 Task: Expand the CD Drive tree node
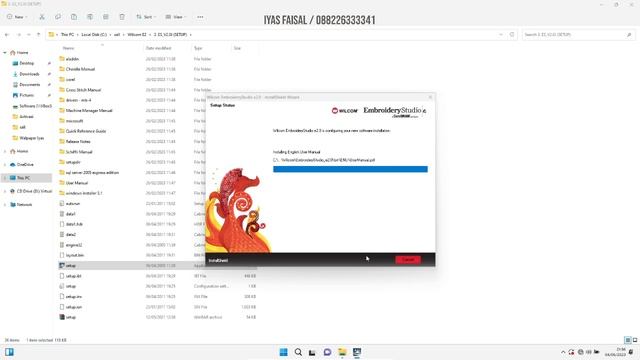(5, 191)
